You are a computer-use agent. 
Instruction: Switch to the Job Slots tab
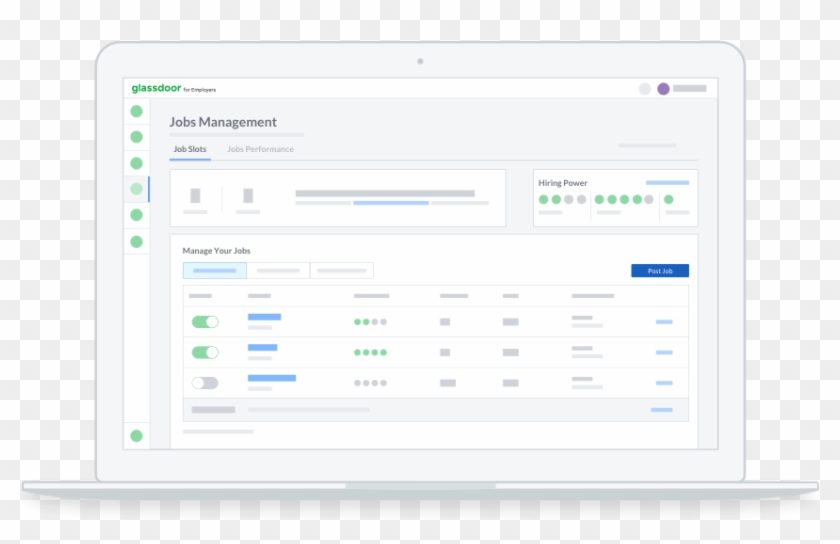coord(190,149)
